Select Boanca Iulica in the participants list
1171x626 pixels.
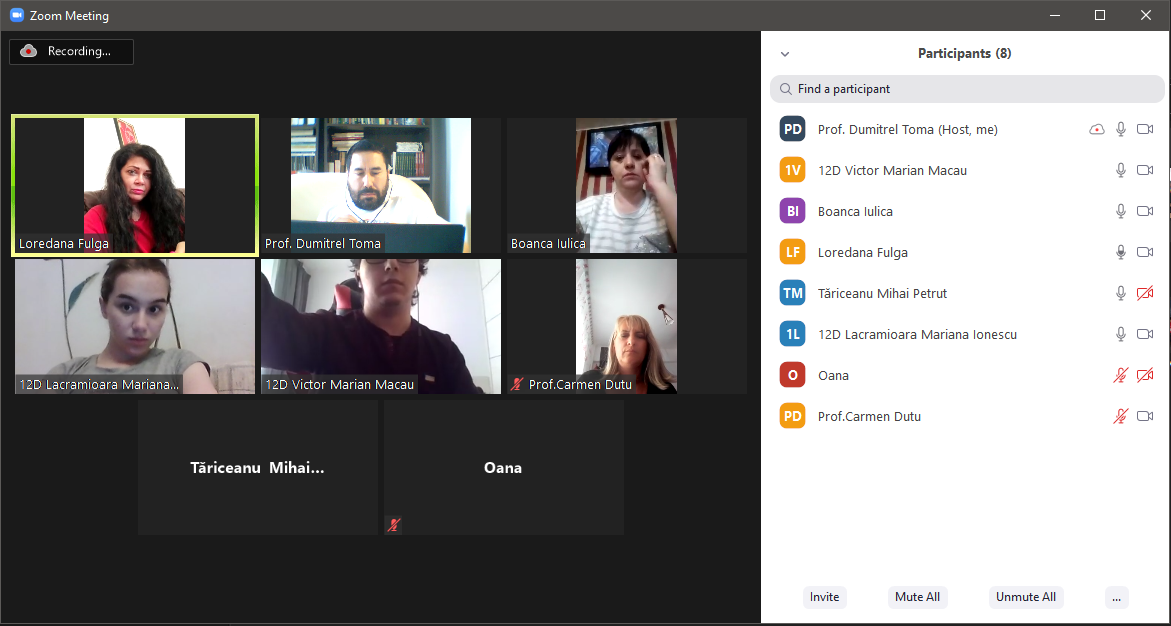click(x=855, y=211)
